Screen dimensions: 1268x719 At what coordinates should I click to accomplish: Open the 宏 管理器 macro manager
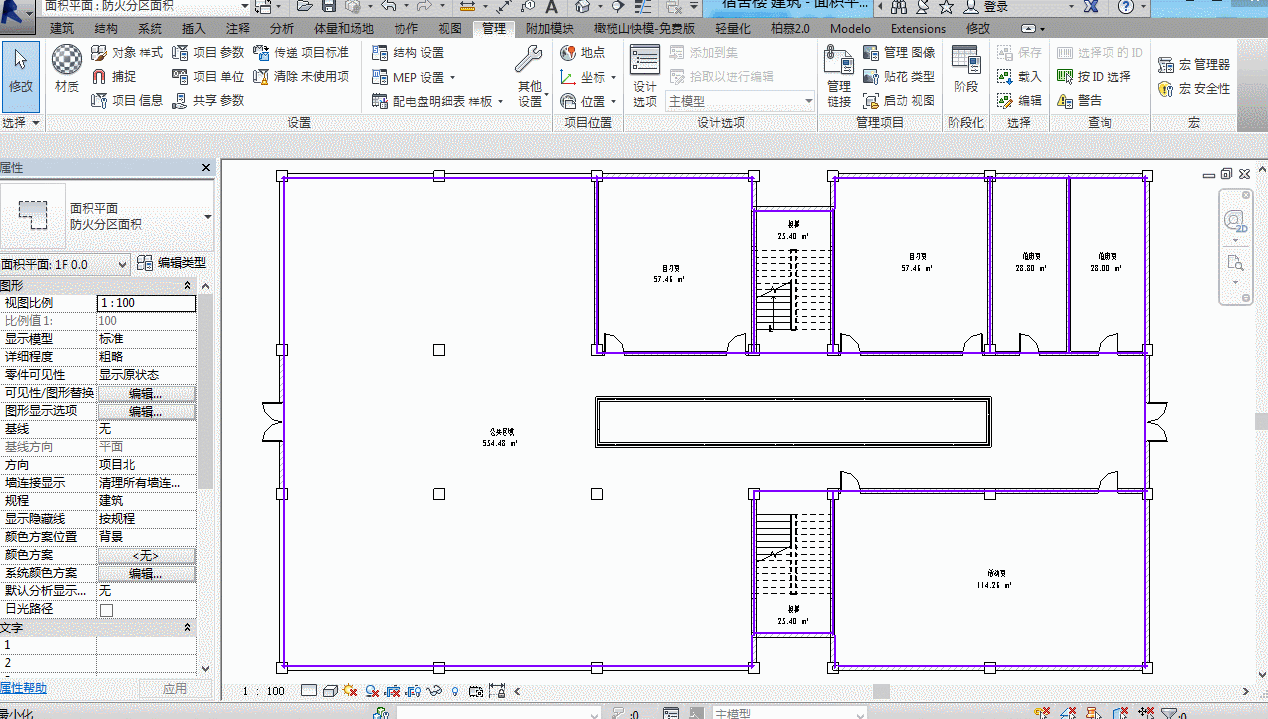[x=1193, y=64]
